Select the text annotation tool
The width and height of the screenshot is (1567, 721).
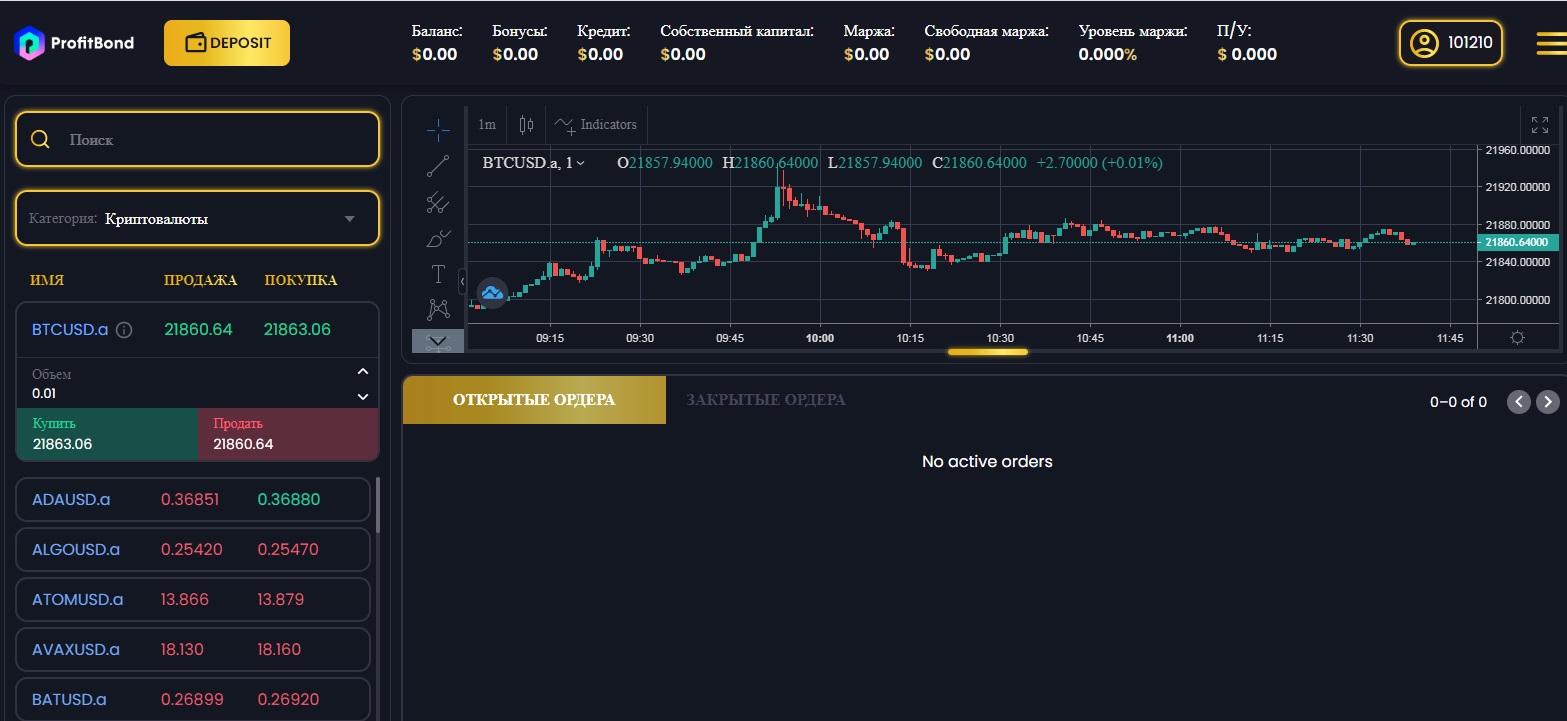[438, 274]
